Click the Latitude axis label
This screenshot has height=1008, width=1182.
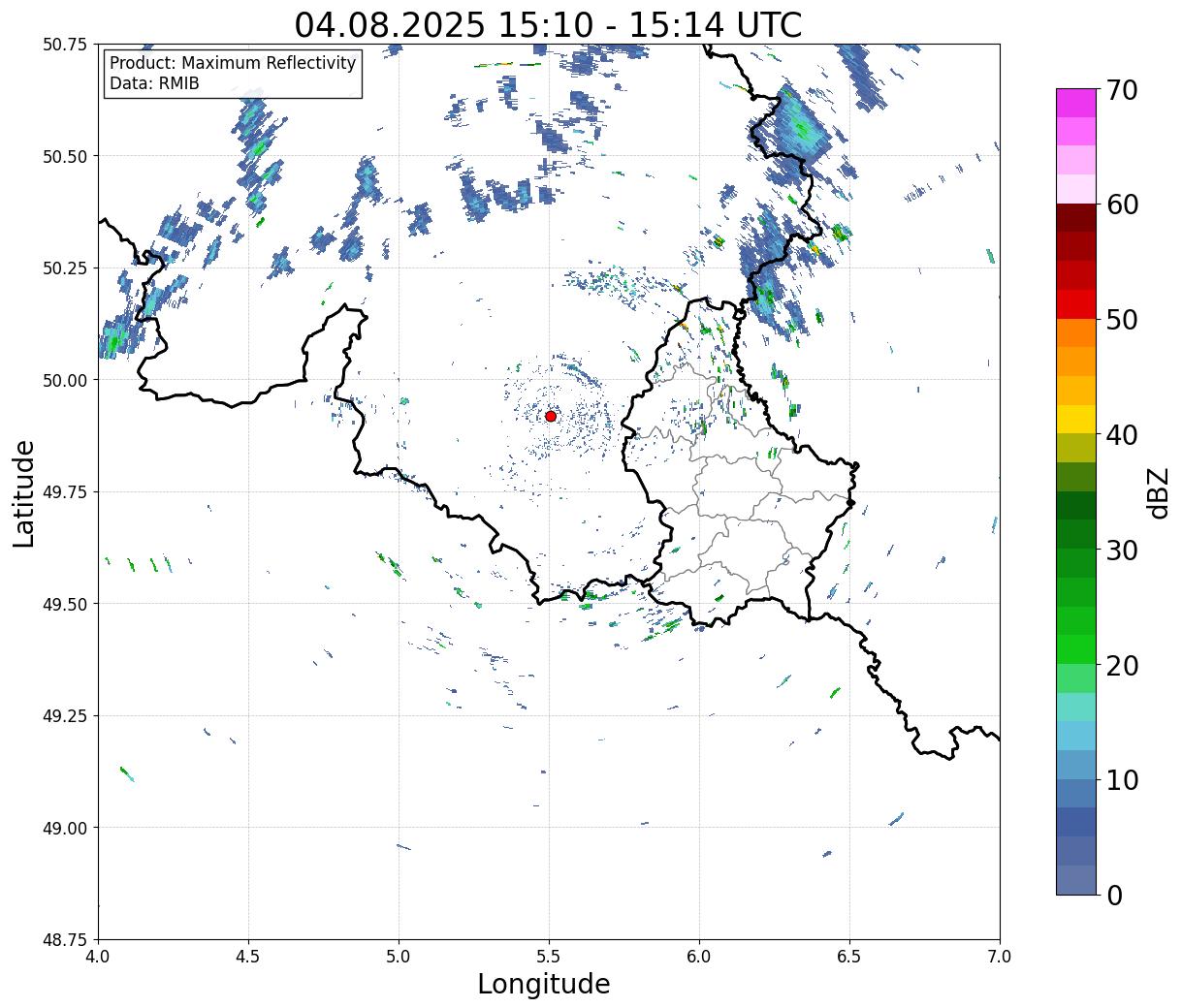click(x=24, y=492)
